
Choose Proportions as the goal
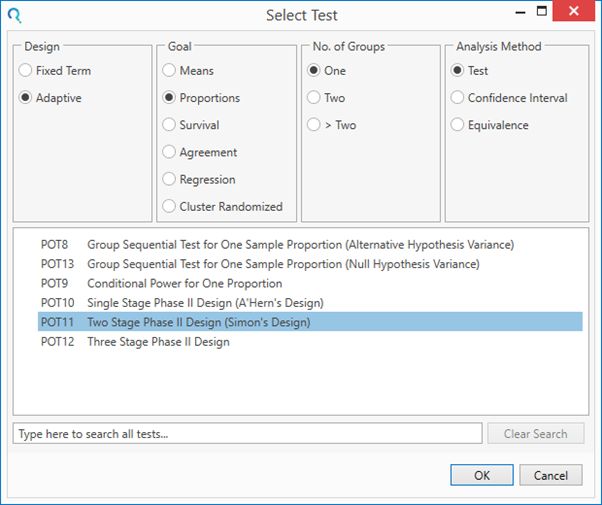click(169, 98)
